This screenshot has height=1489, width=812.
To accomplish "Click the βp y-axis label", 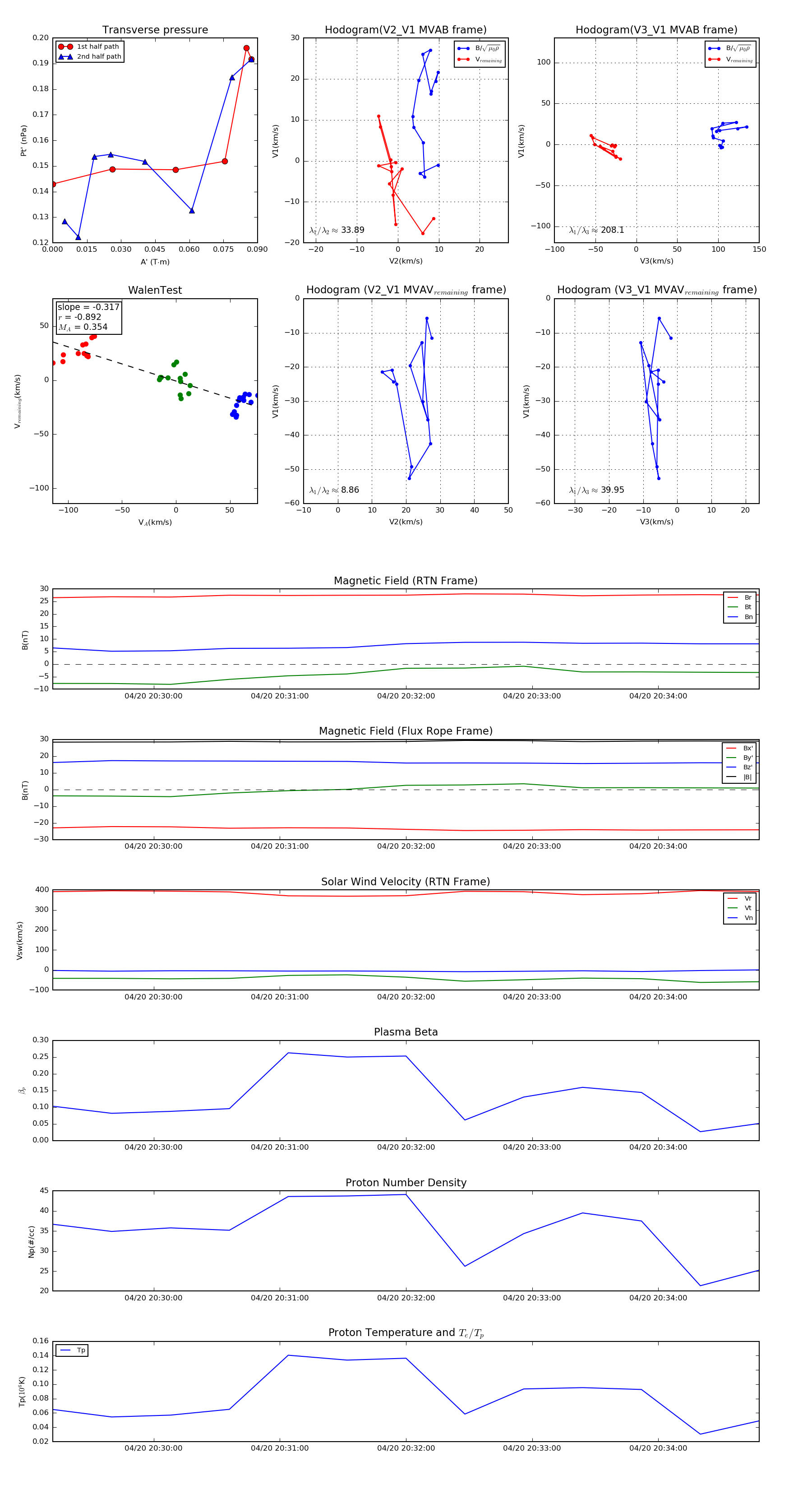I will pos(22,1090).
